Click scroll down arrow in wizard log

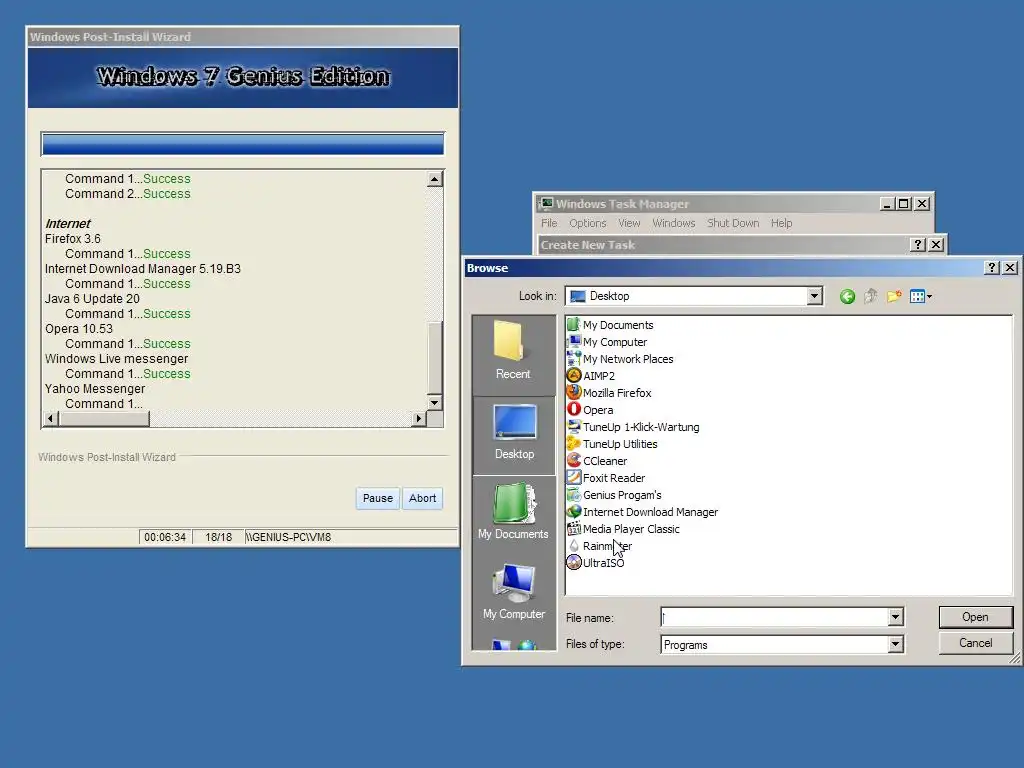(435, 402)
